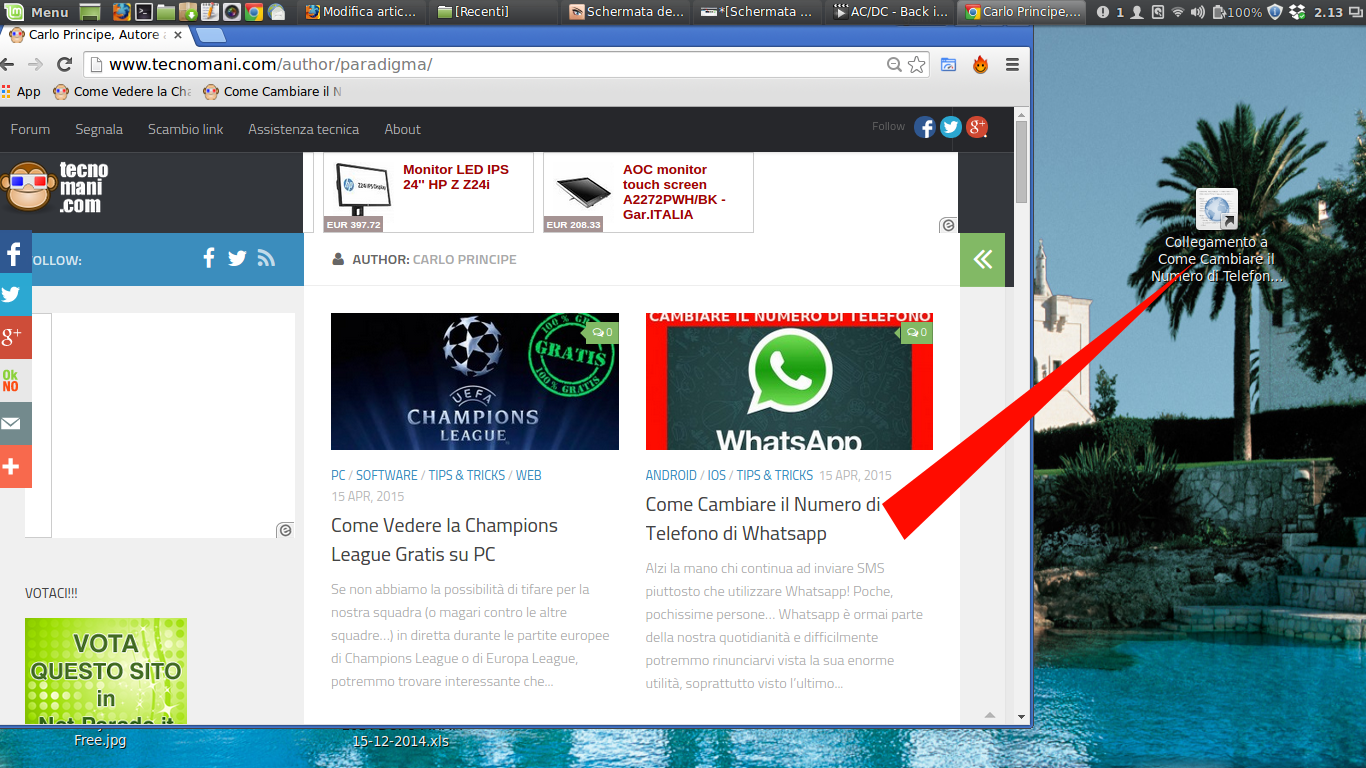Open the text editor notepad launcher

(209, 12)
